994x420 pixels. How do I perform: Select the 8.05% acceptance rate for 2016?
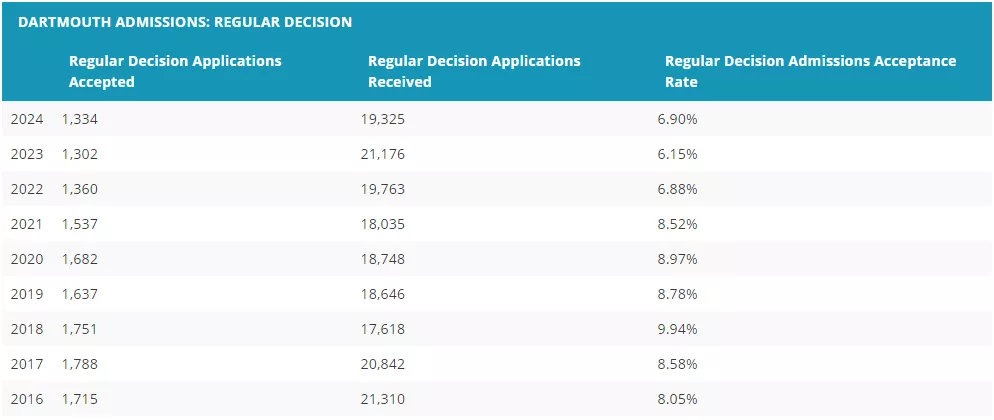(x=677, y=399)
